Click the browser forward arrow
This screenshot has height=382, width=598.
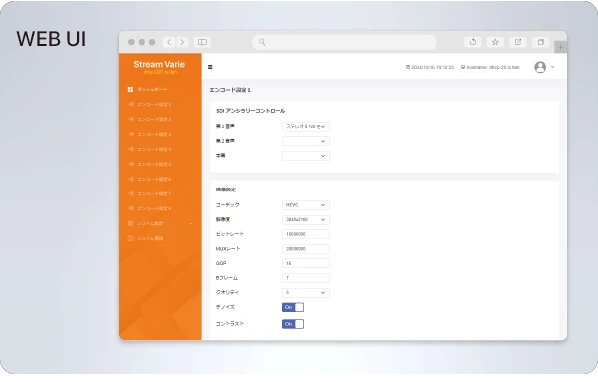(x=182, y=42)
